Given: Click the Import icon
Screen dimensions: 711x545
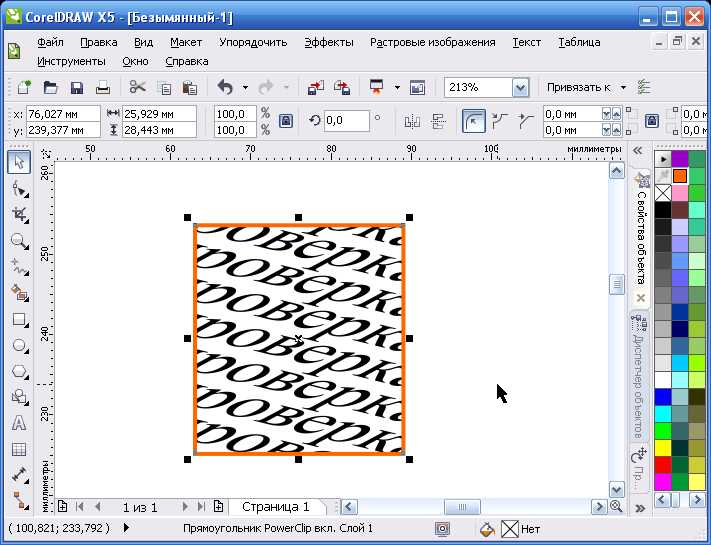Looking at the screenshot, I should tap(316, 87).
